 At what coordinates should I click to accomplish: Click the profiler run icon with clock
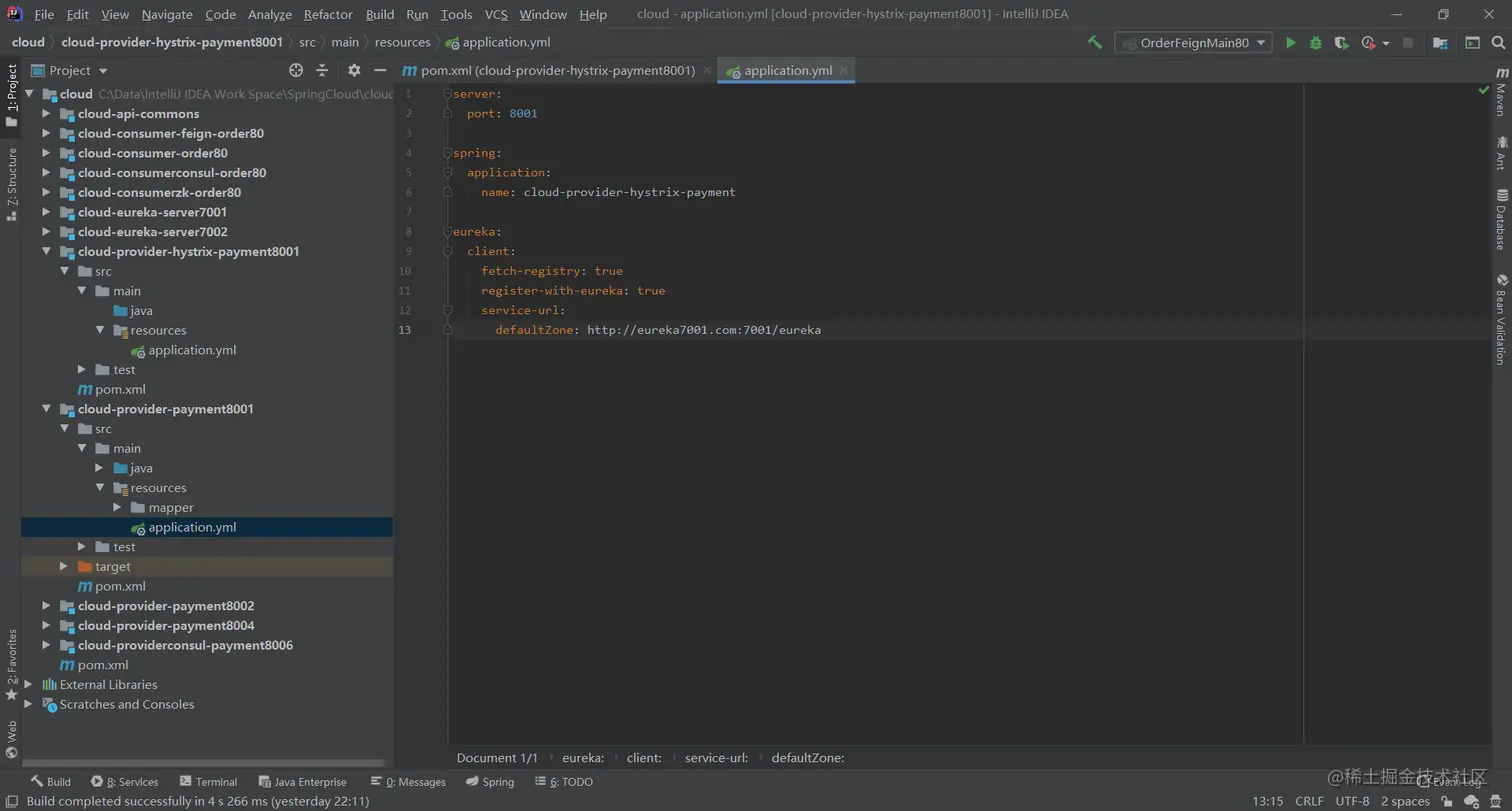point(1368,43)
